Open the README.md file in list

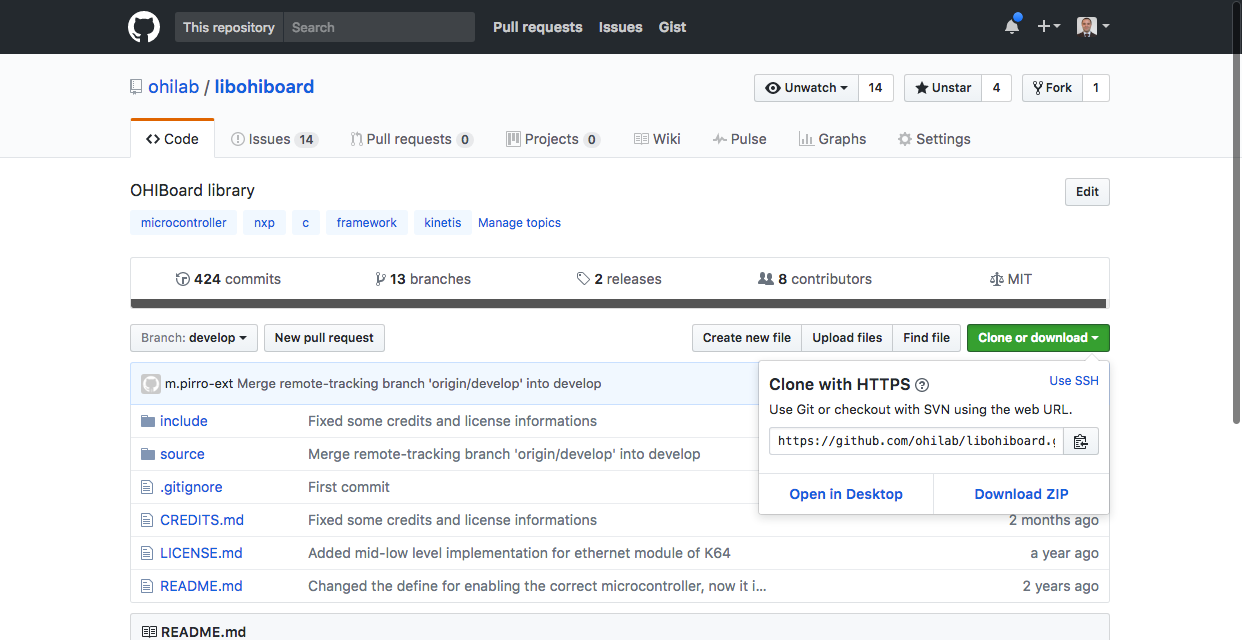[x=201, y=586]
